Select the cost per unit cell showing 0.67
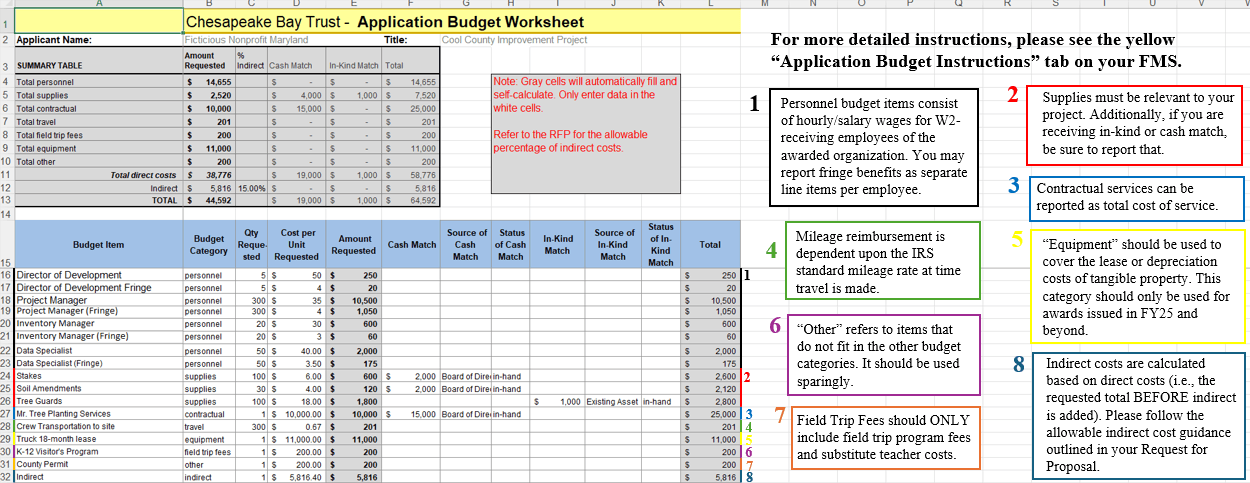 pyautogui.click(x=298, y=426)
